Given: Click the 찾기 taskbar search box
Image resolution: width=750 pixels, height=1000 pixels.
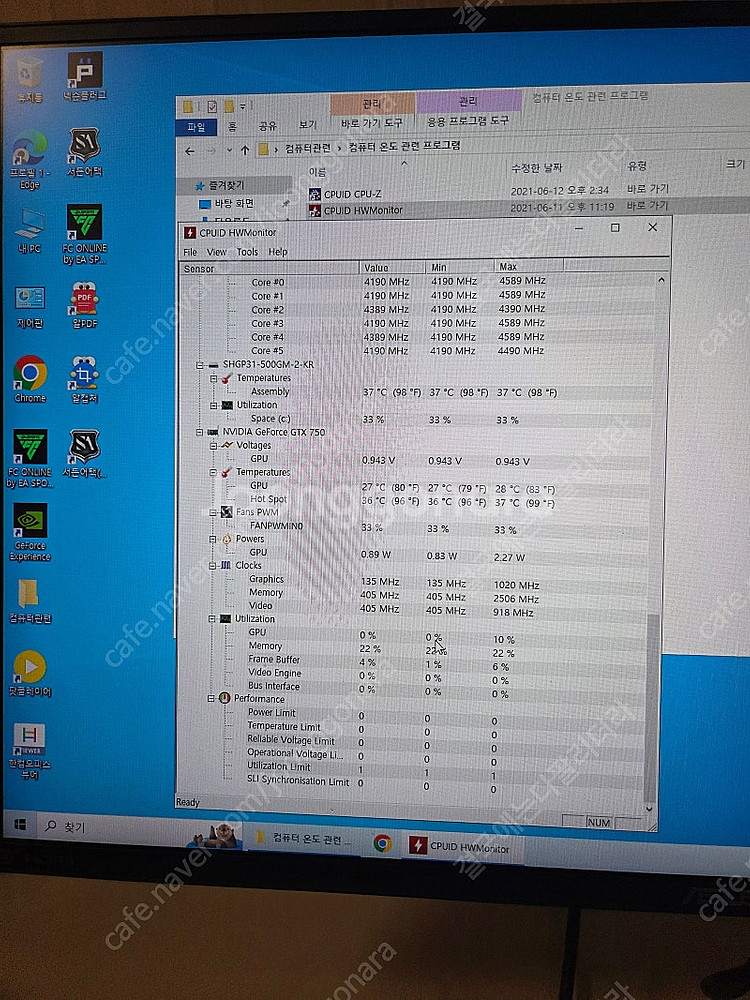Looking at the screenshot, I should pos(110,827).
